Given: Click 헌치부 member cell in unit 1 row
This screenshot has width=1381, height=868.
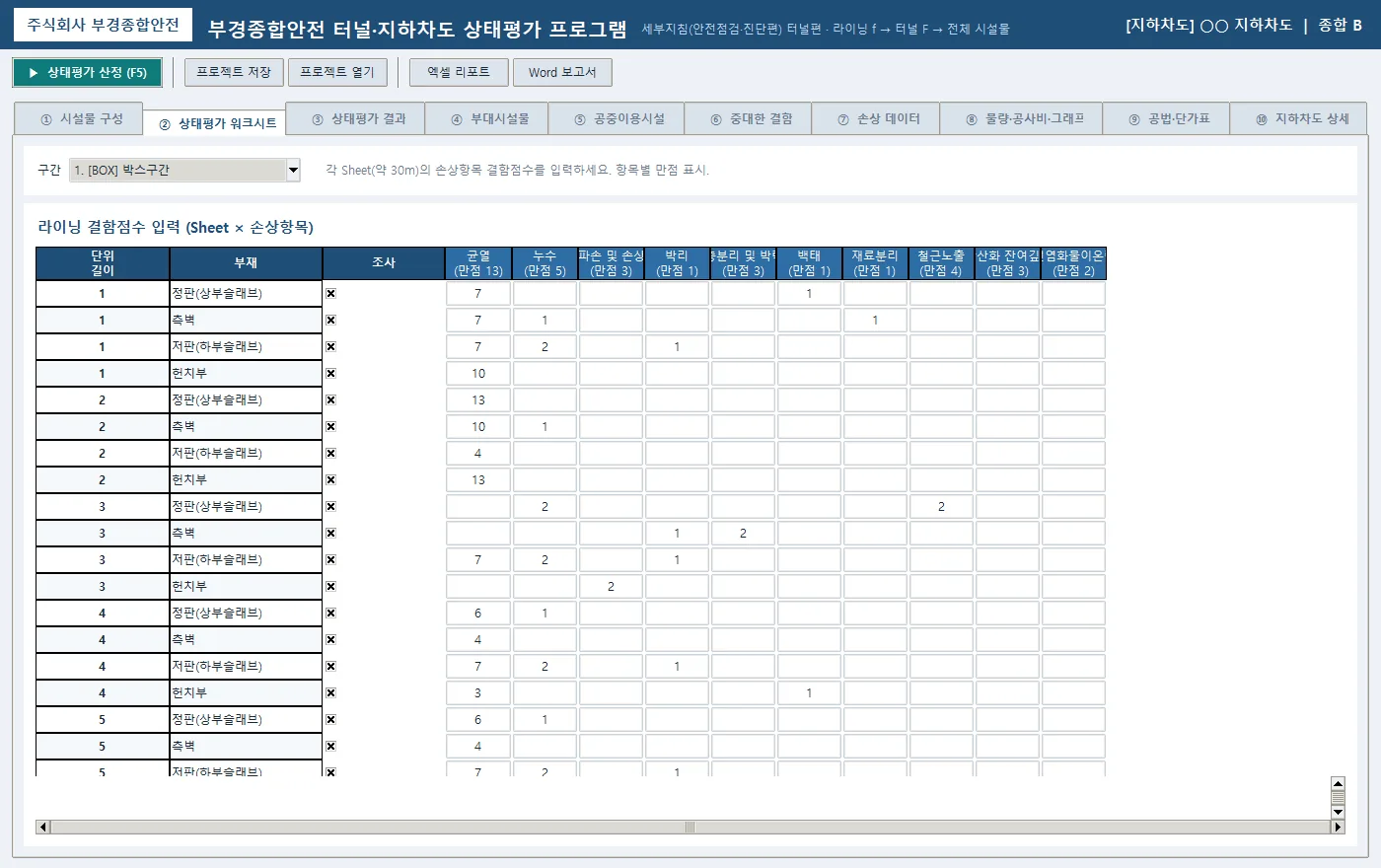Looking at the screenshot, I should point(246,374).
